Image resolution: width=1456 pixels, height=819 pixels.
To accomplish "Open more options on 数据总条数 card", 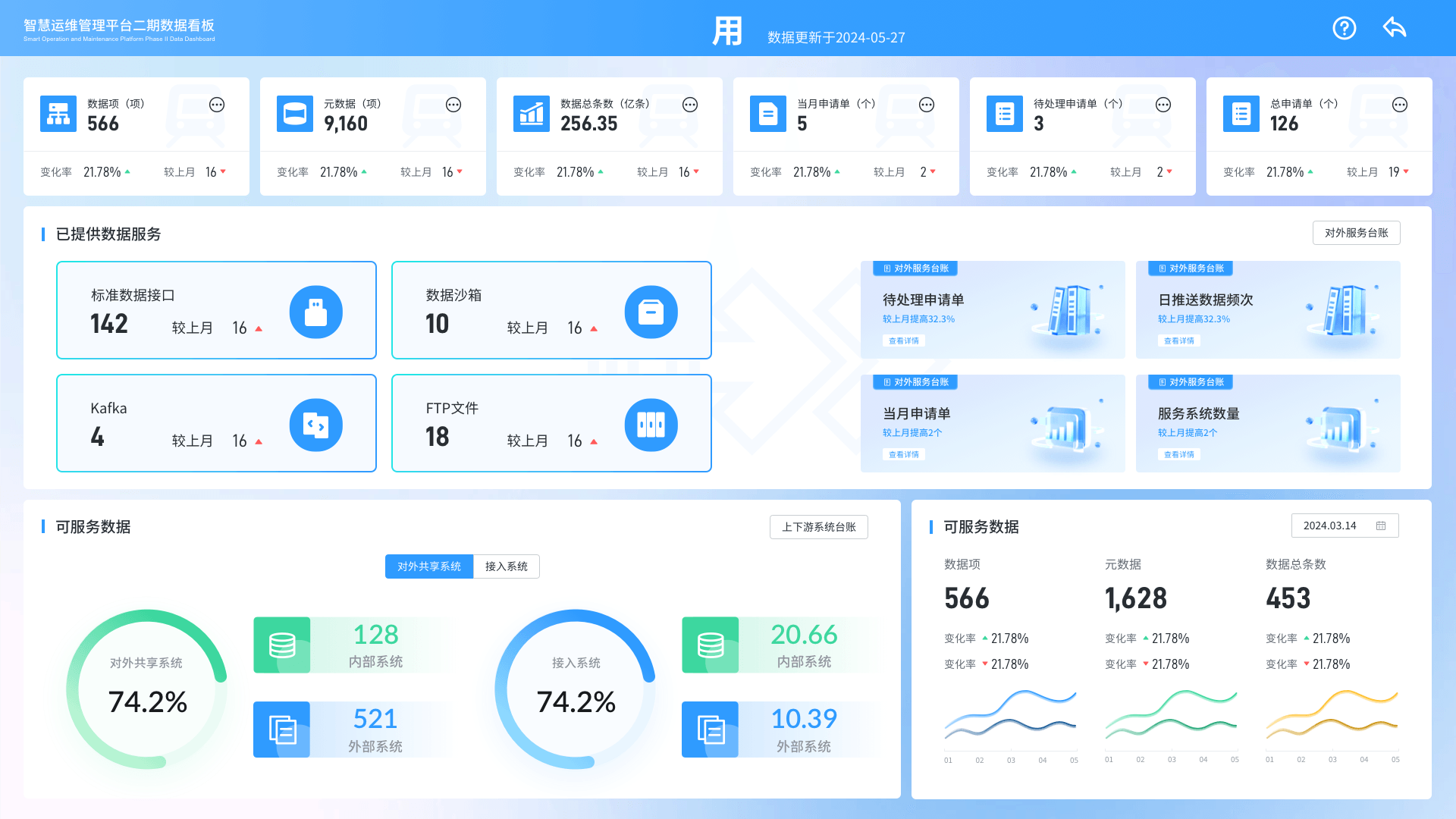I will pos(690,105).
